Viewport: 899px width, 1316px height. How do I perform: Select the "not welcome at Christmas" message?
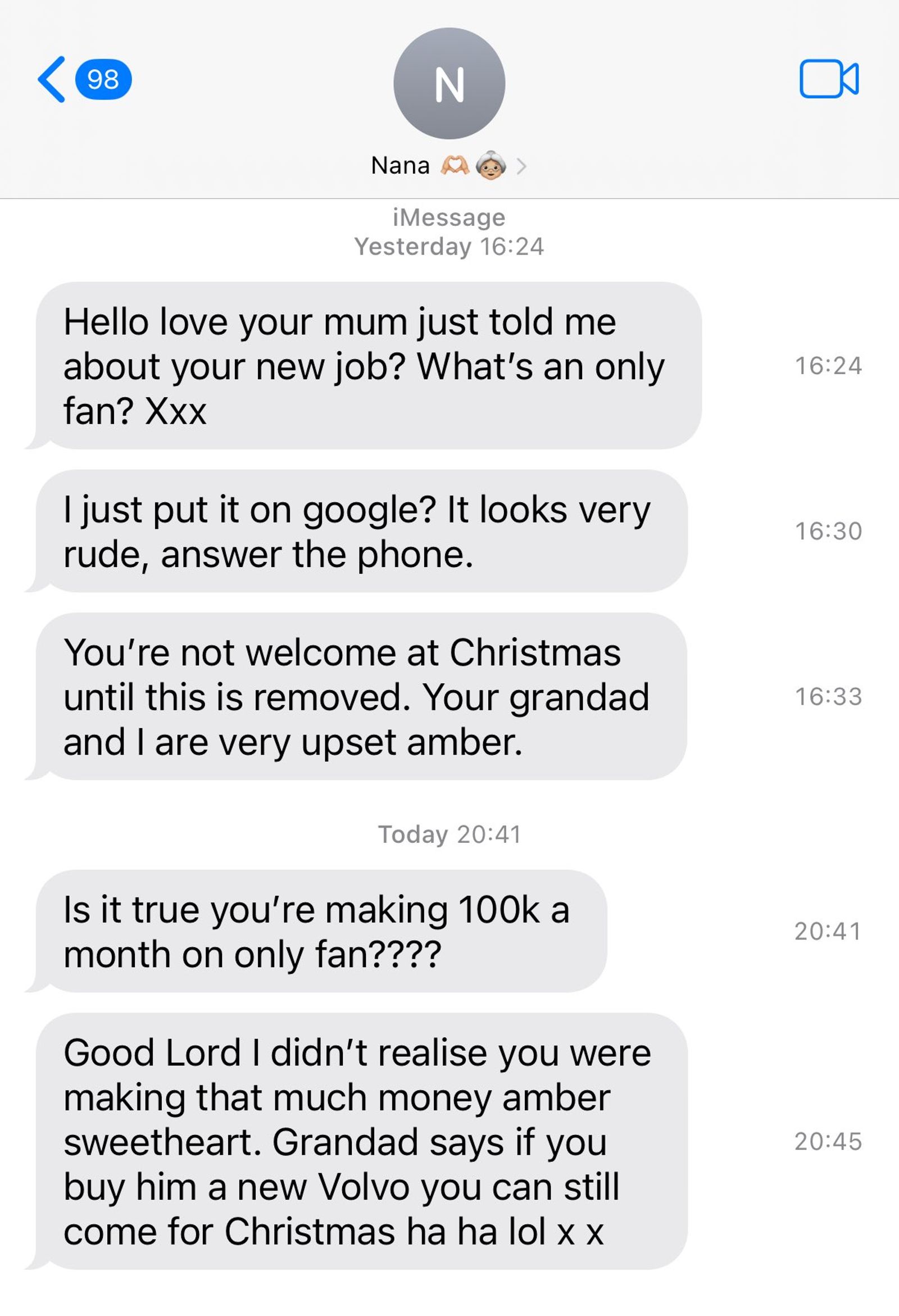click(x=361, y=697)
